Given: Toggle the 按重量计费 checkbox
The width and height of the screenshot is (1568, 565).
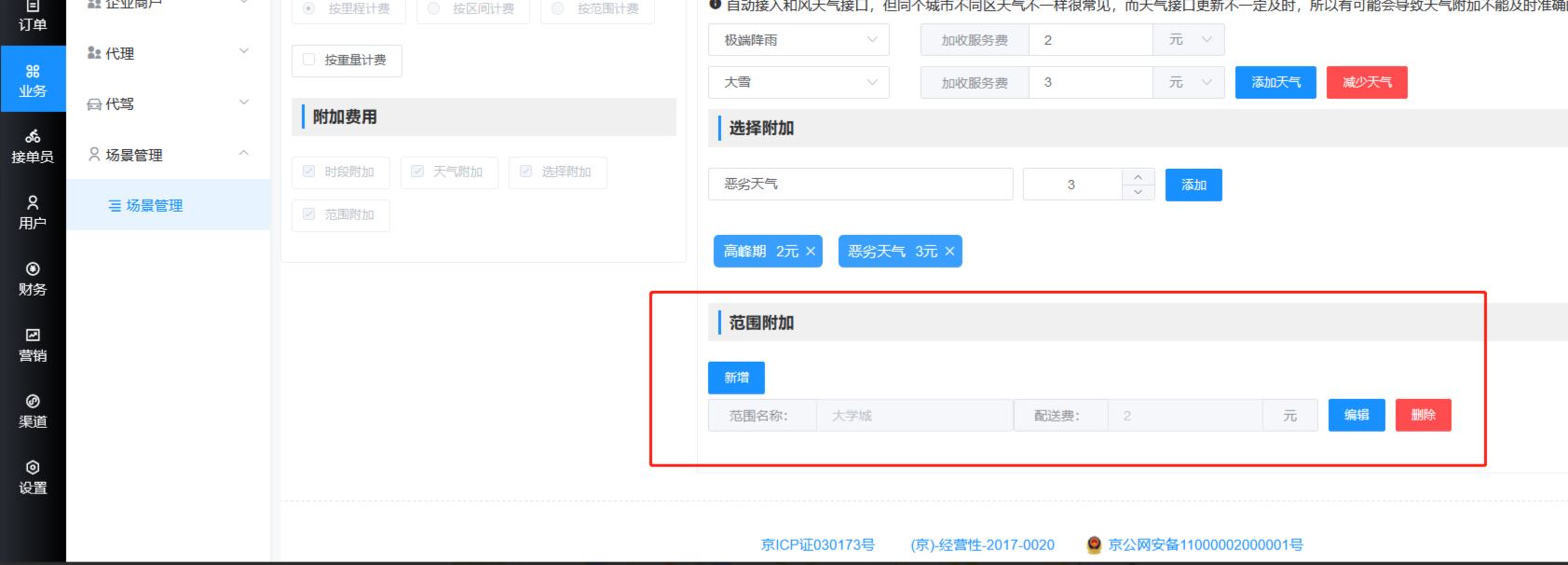Looking at the screenshot, I should [x=309, y=60].
